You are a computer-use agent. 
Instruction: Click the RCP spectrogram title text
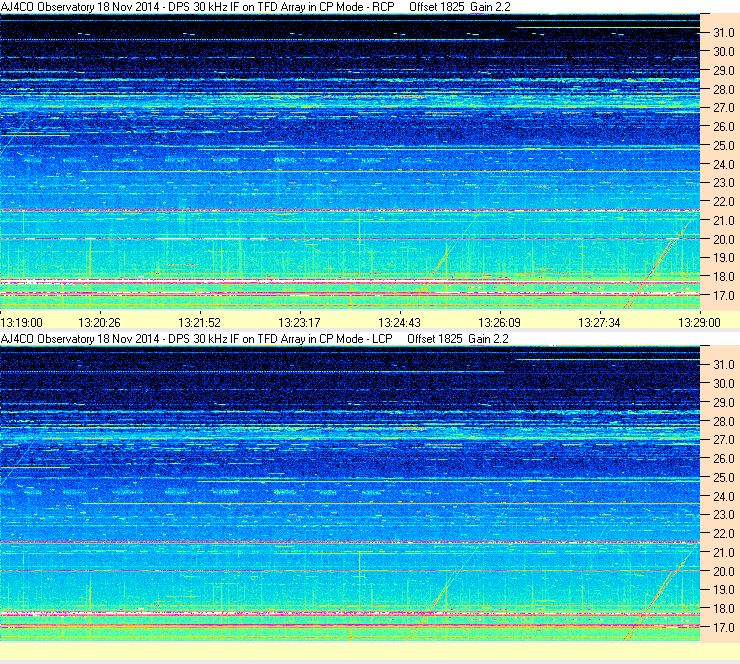click(x=255, y=7)
